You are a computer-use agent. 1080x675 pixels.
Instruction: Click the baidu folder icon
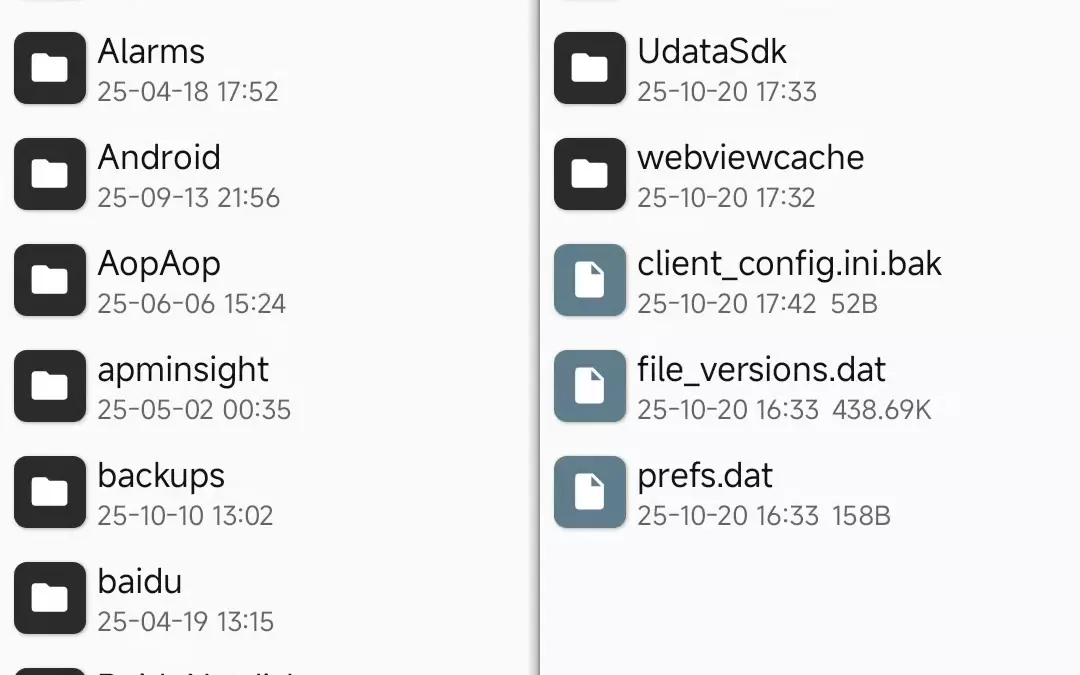click(x=49, y=598)
